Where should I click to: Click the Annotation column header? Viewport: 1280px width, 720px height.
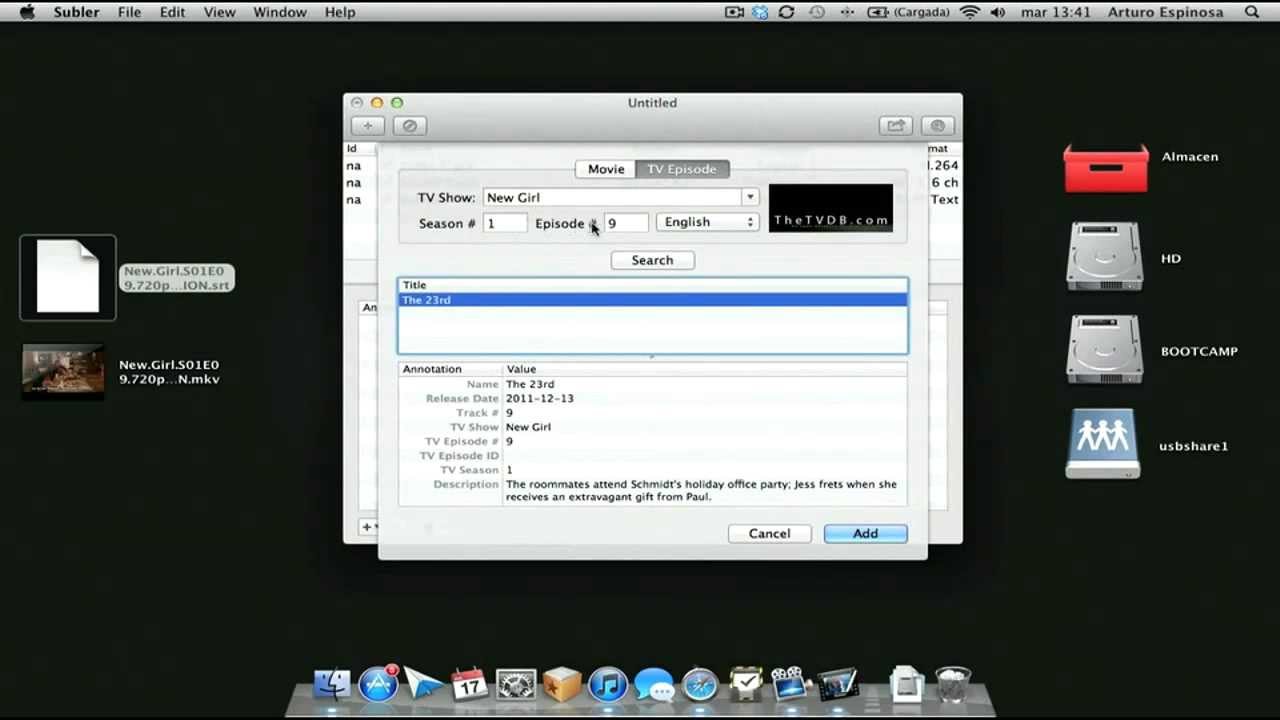point(450,369)
